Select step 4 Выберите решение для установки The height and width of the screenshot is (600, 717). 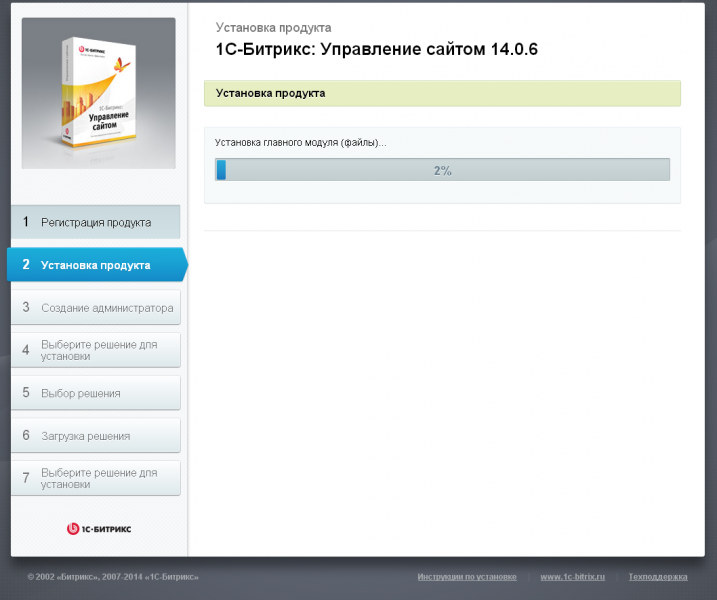[96, 350]
